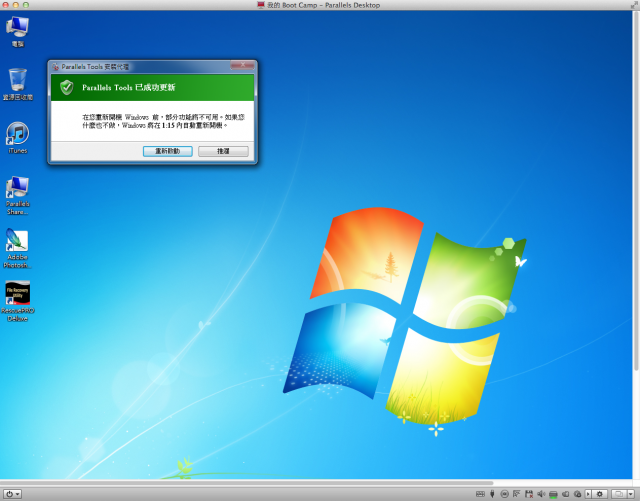The image size is (640, 501).
Task: Click the Mac window green zoom button
Action: tap(26, 5)
